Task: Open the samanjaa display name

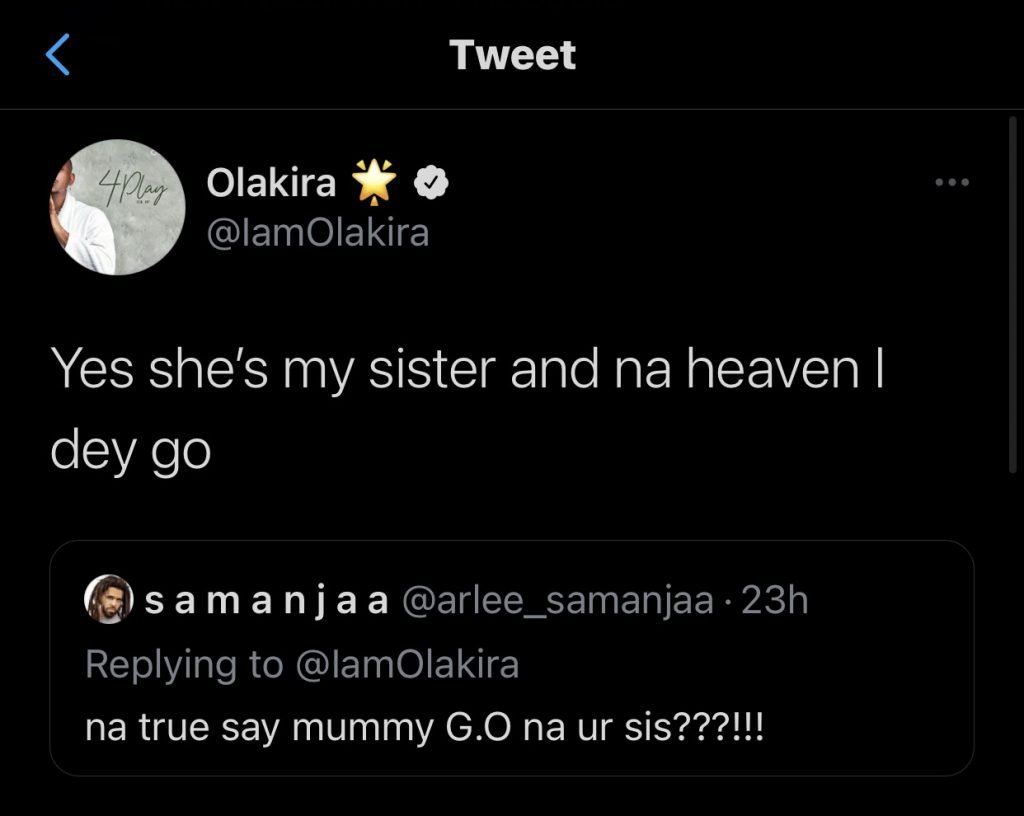Action: (x=266, y=601)
